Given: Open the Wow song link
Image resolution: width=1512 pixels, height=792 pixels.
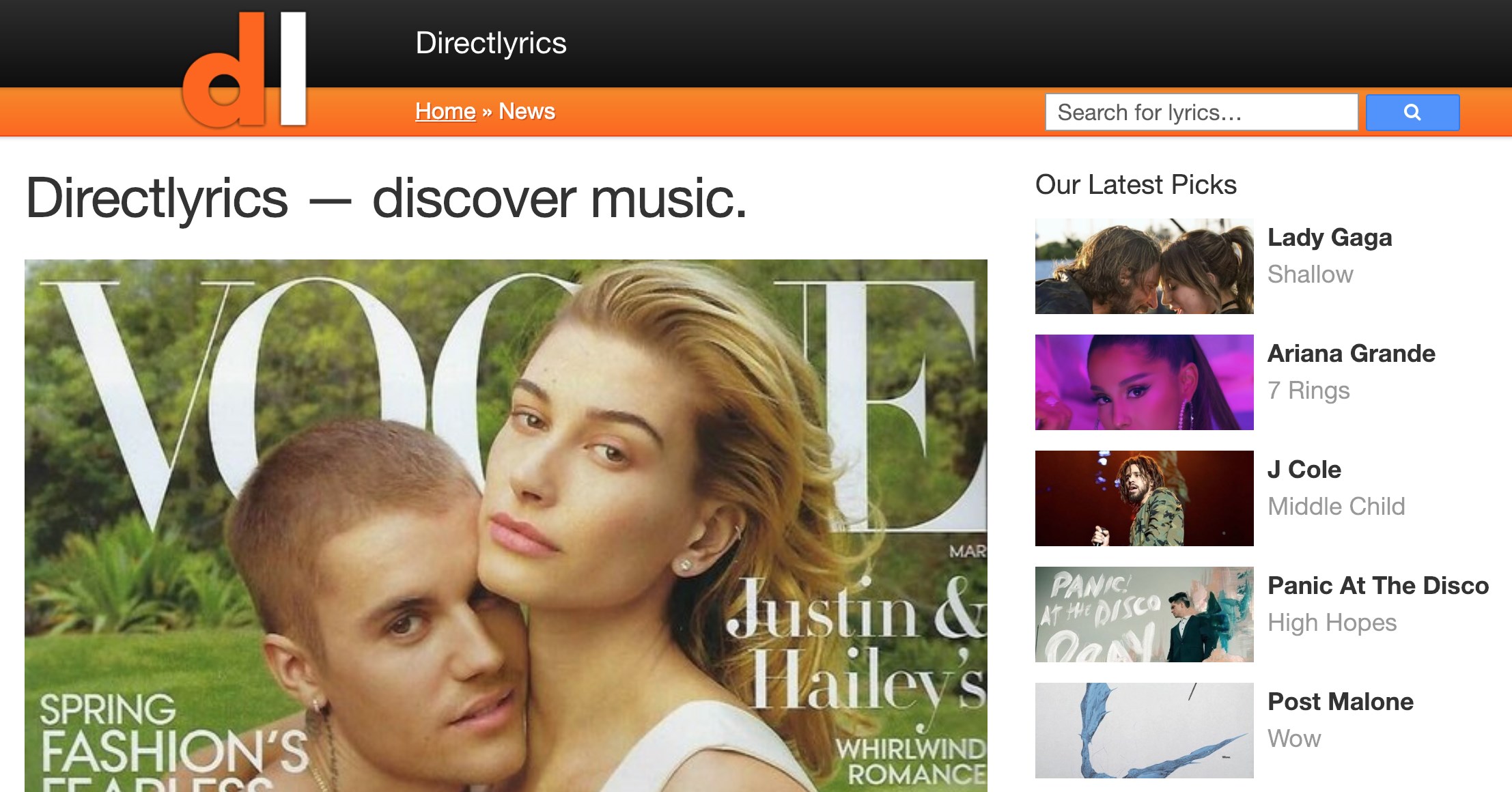Looking at the screenshot, I should [1294, 739].
